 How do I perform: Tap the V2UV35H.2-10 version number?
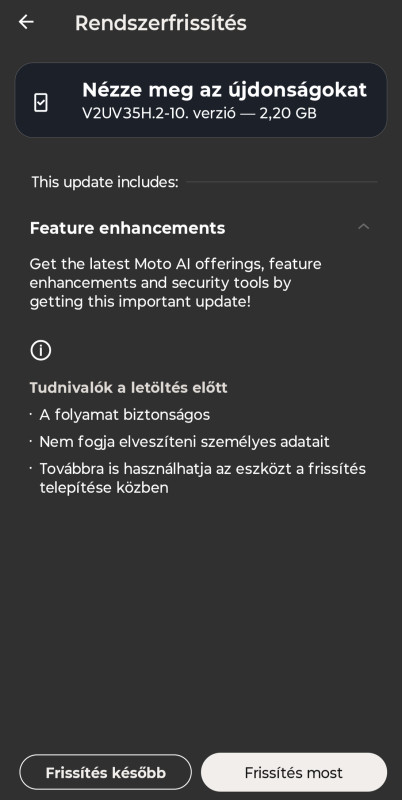click(134, 113)
